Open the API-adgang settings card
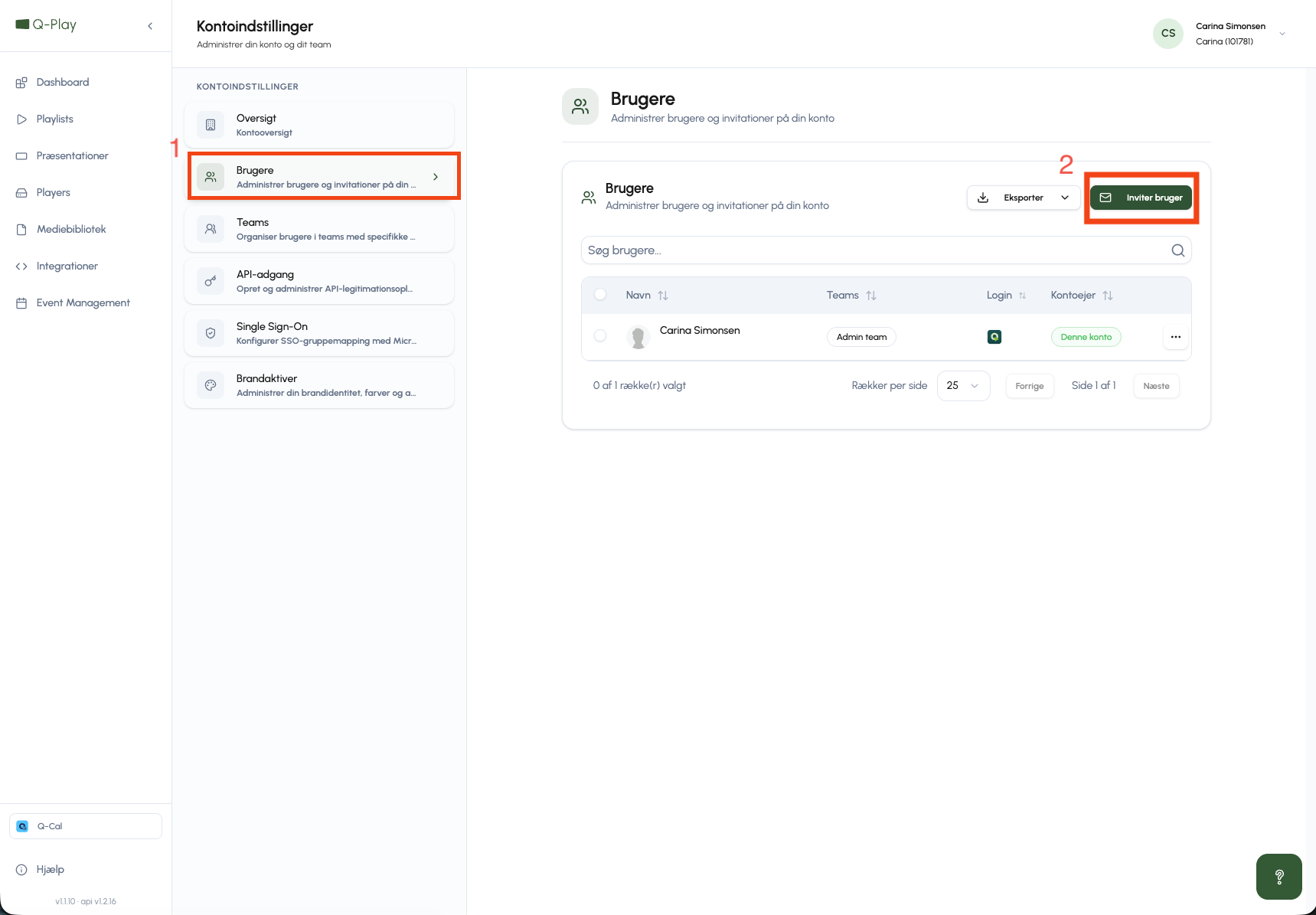 (x=319, y=281)
